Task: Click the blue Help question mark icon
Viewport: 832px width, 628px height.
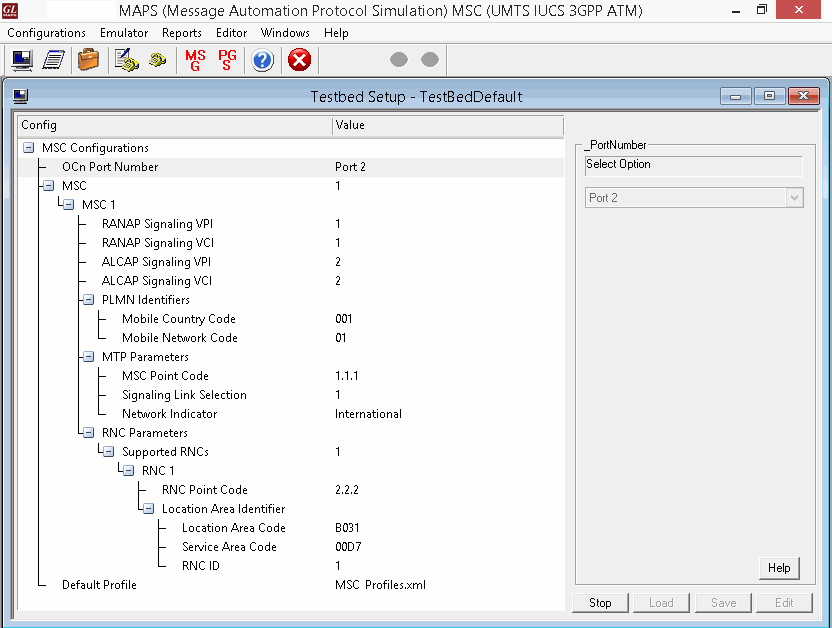Action: pos(261,60)
